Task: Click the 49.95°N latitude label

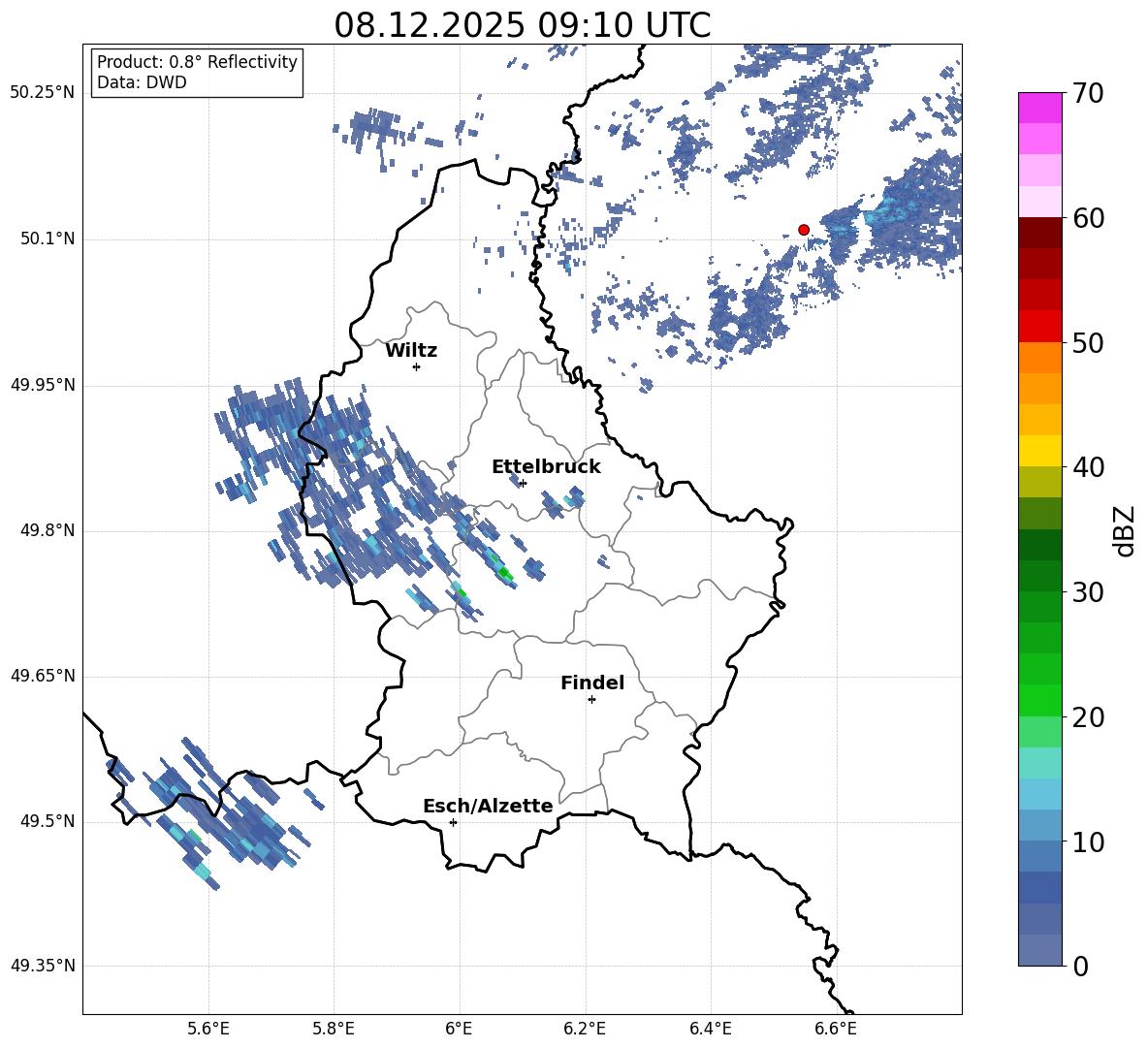Action: [43, 385]
